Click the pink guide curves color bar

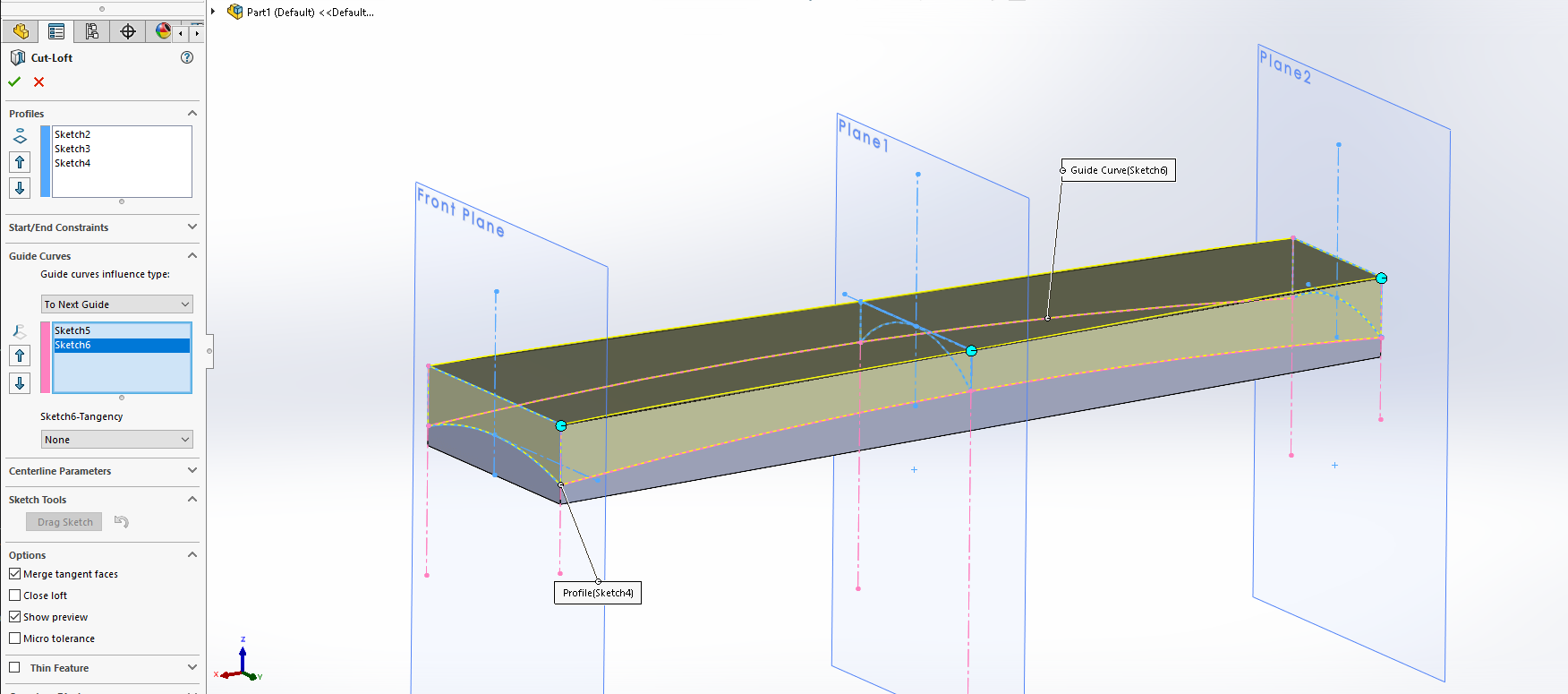pyautogui.click(x=45, y=357)
